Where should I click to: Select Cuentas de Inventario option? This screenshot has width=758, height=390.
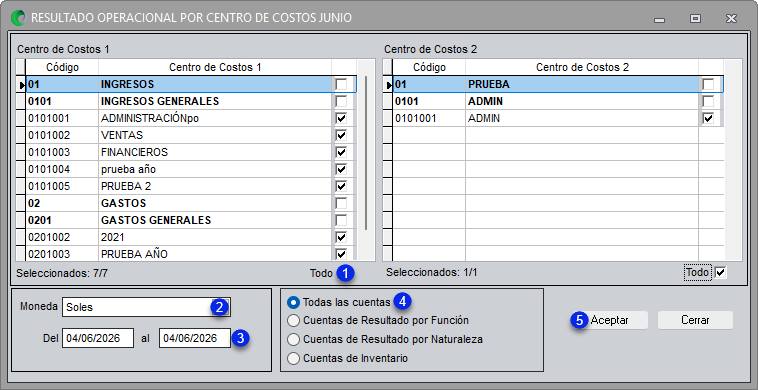pyautogui.click(x=293, y=359)
